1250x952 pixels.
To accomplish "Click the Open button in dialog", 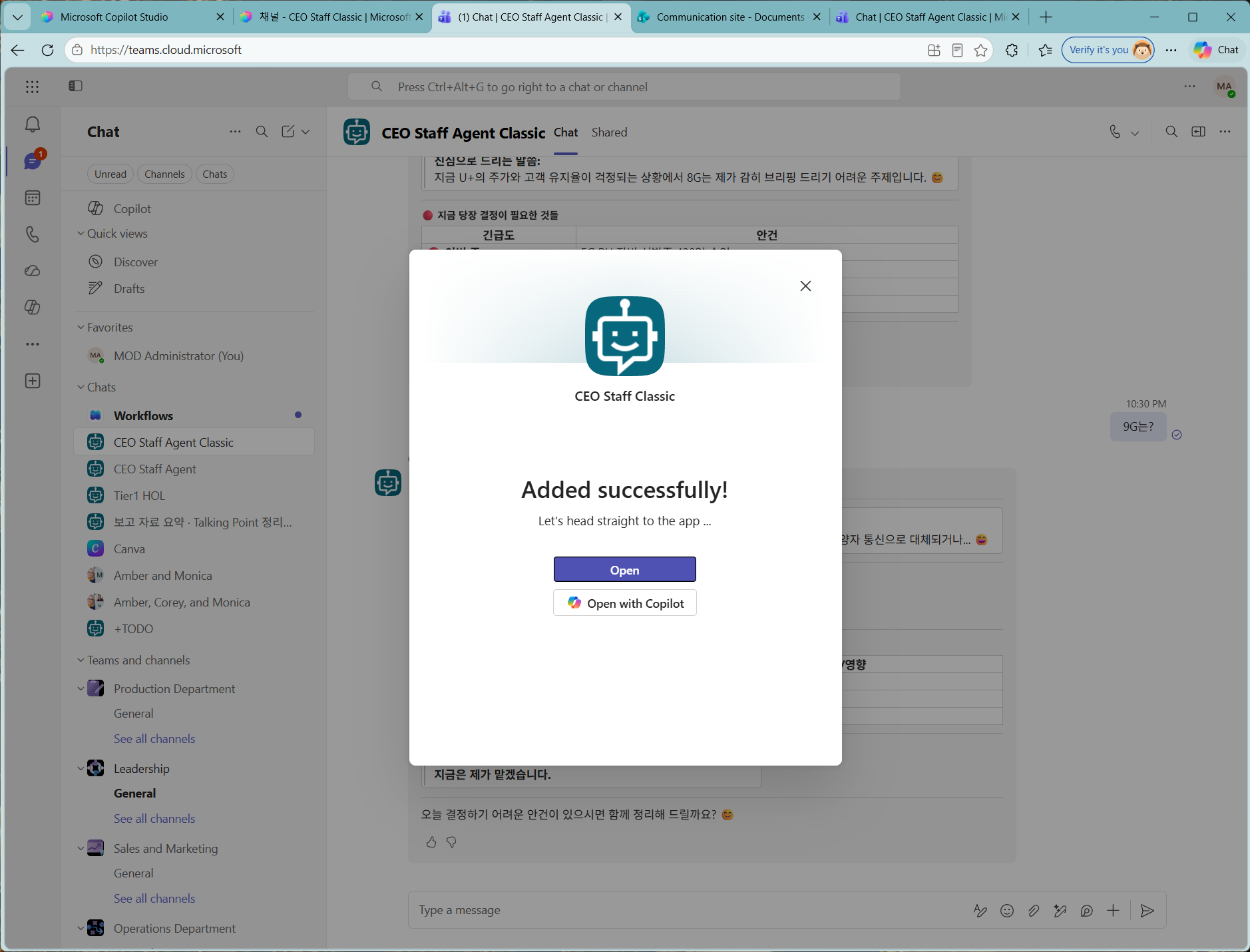I will coord(624,570).
